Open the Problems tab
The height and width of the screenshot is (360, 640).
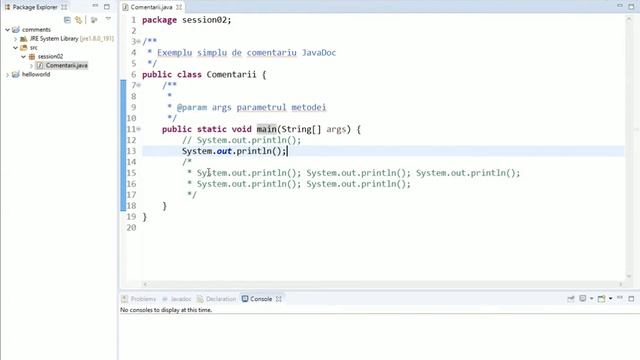(x=139, y=299)
